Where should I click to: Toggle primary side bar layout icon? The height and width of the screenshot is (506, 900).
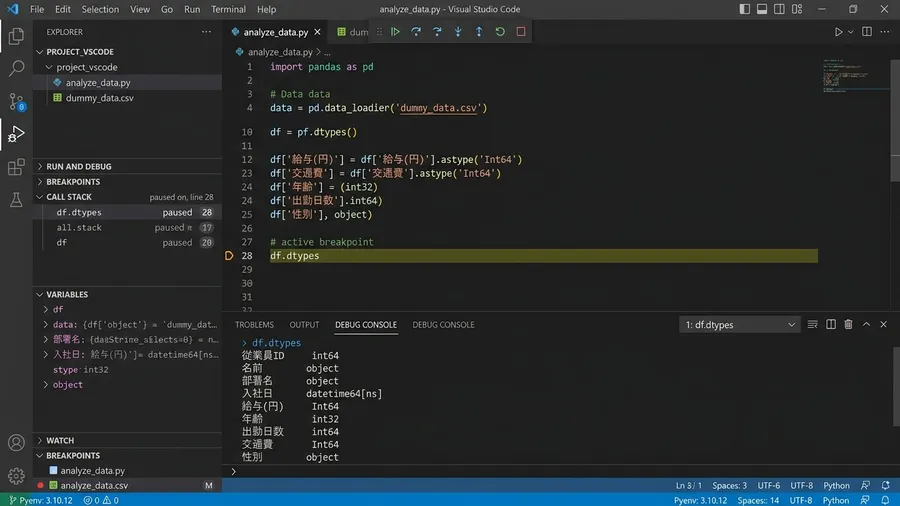click(744, 9)
